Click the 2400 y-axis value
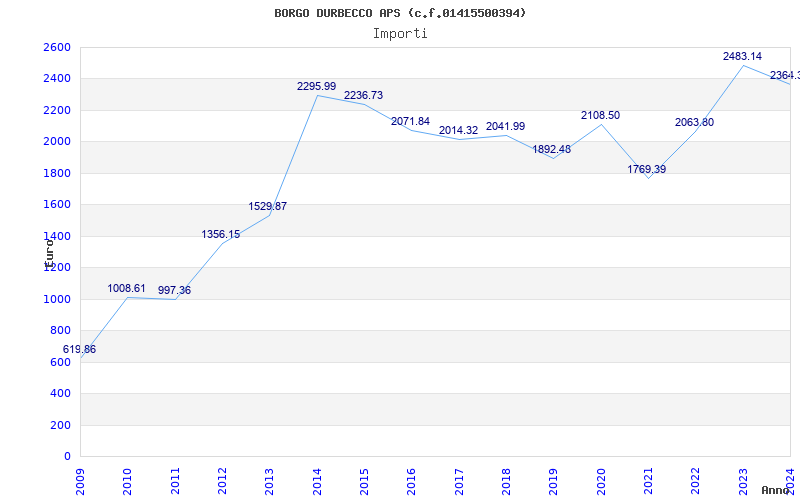Screen dimensions: 800x500 57,79
